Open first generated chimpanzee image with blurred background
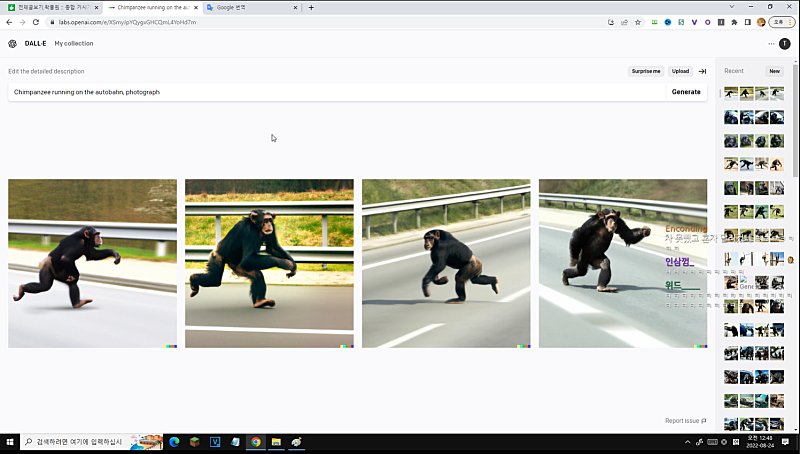The width and height of the screenshot is (800, 454). (x=92, y=263)
